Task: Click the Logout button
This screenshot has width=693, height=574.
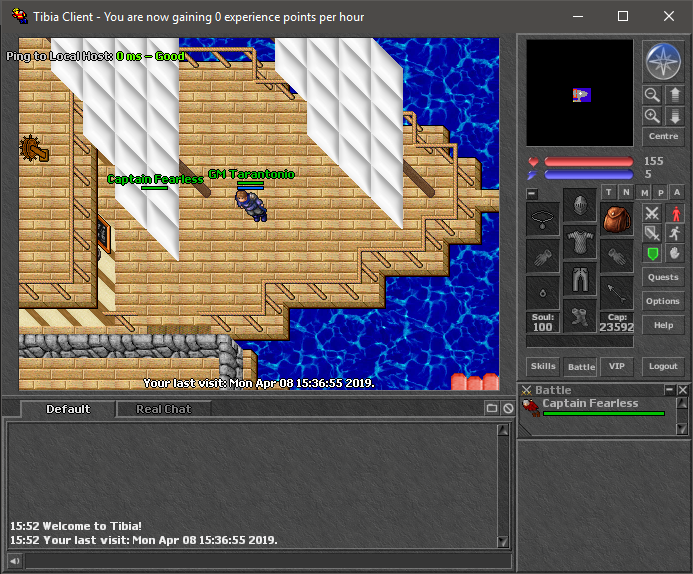Action: coord(663,366)
